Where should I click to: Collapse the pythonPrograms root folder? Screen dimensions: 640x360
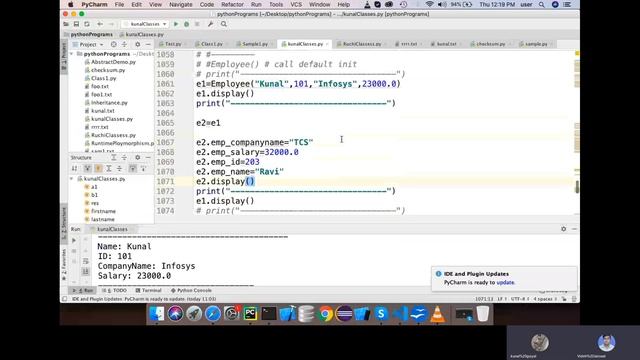click(72, 54)
